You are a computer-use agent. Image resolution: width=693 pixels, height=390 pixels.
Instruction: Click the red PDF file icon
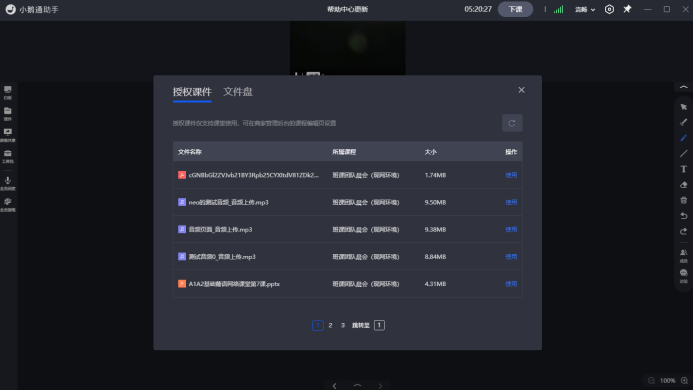(x=182, y=175)
